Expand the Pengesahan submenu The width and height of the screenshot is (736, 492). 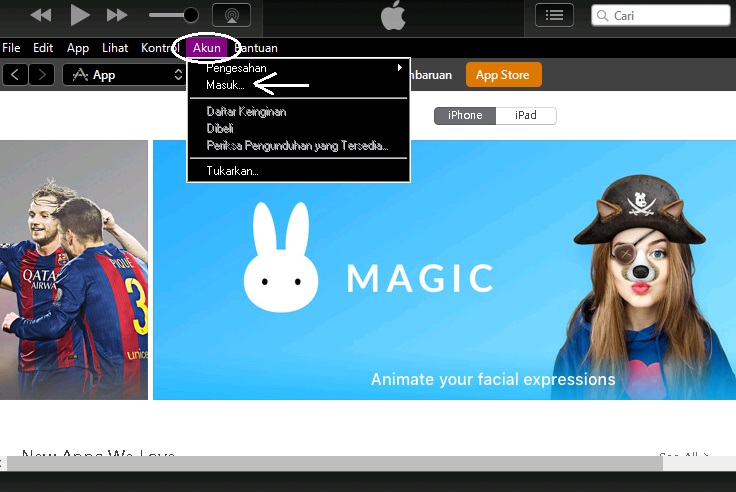point(299,68)
